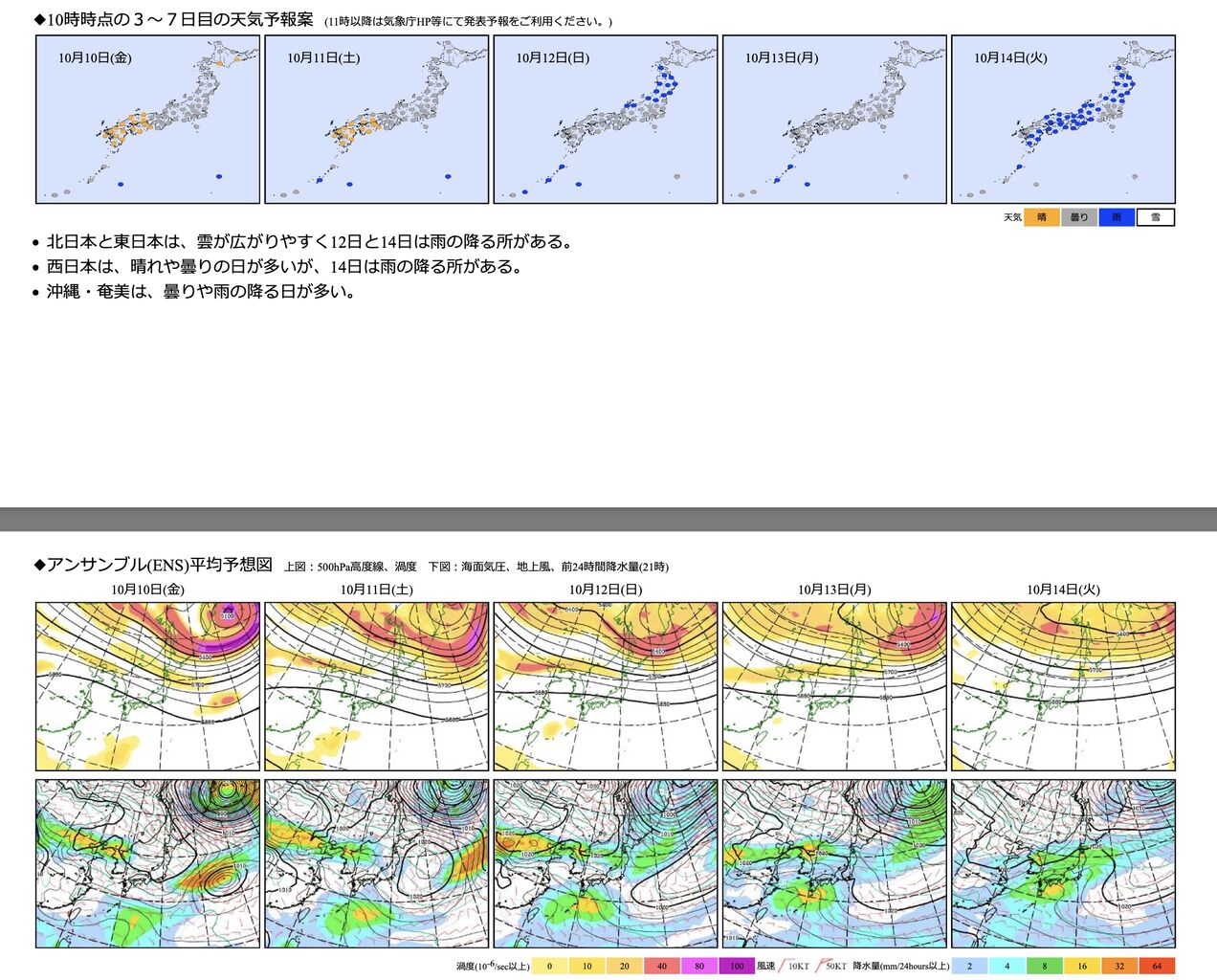Click the white 雪 legend swatch

(1156, 217)
